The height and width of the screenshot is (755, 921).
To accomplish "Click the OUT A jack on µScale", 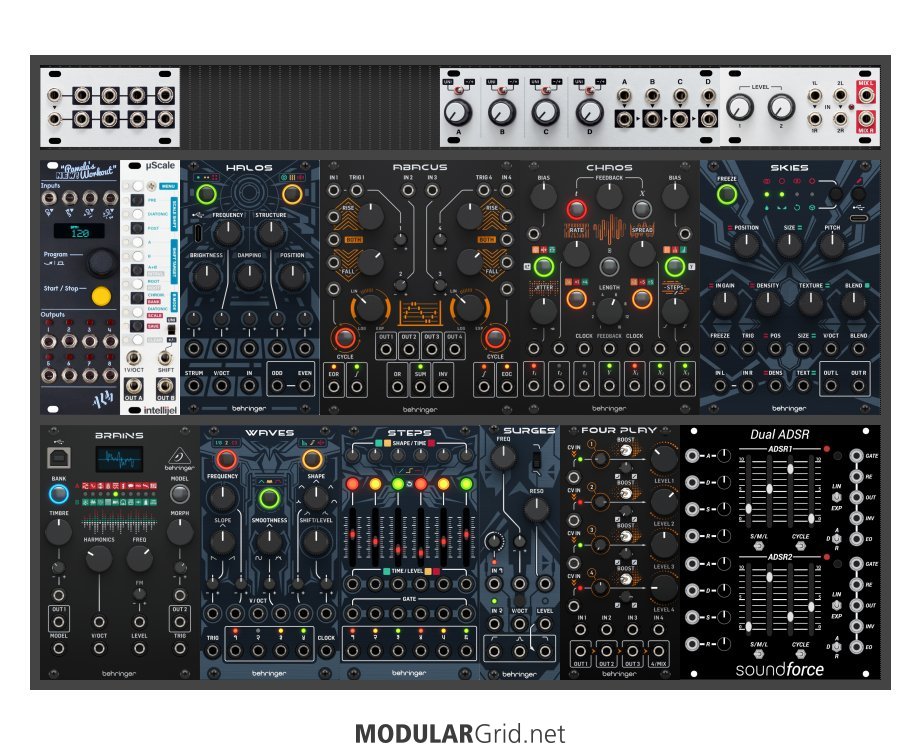I will pos(133,387).
